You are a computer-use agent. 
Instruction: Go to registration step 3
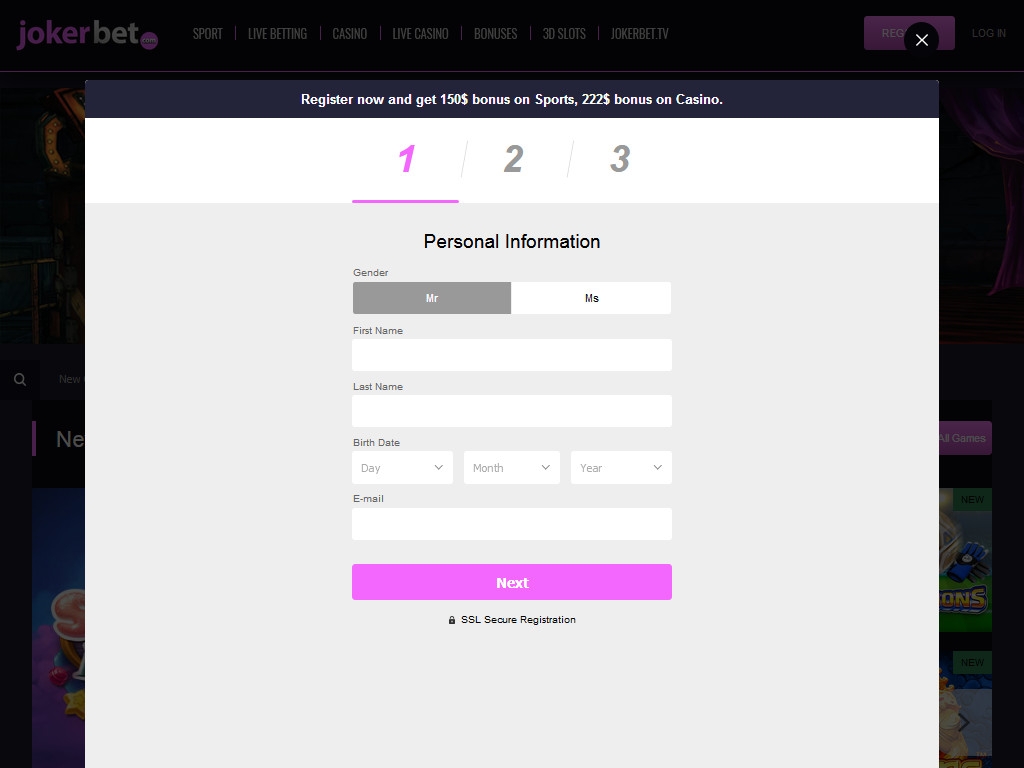(620, 159)
